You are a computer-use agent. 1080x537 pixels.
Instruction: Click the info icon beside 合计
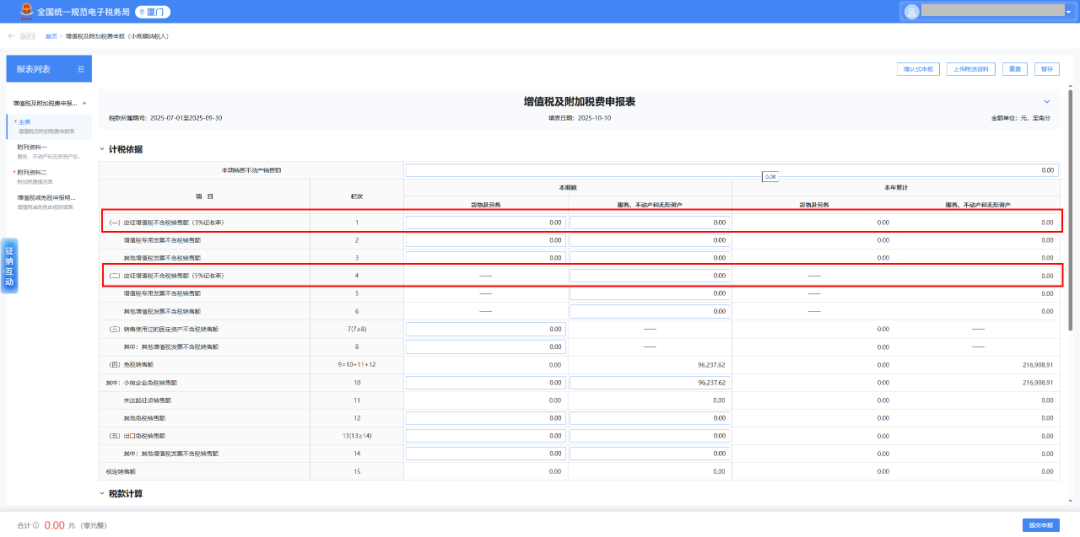pos(36,525)
